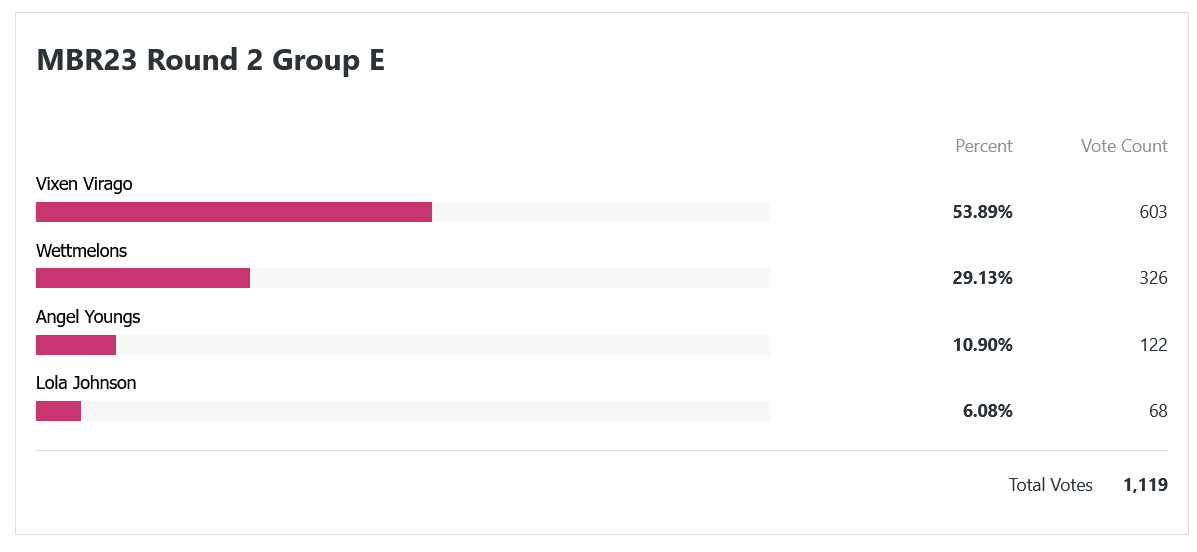Click the 122 vote count
The height and width of the screenshot is (552, 1197).
[x=1153, y=344]
